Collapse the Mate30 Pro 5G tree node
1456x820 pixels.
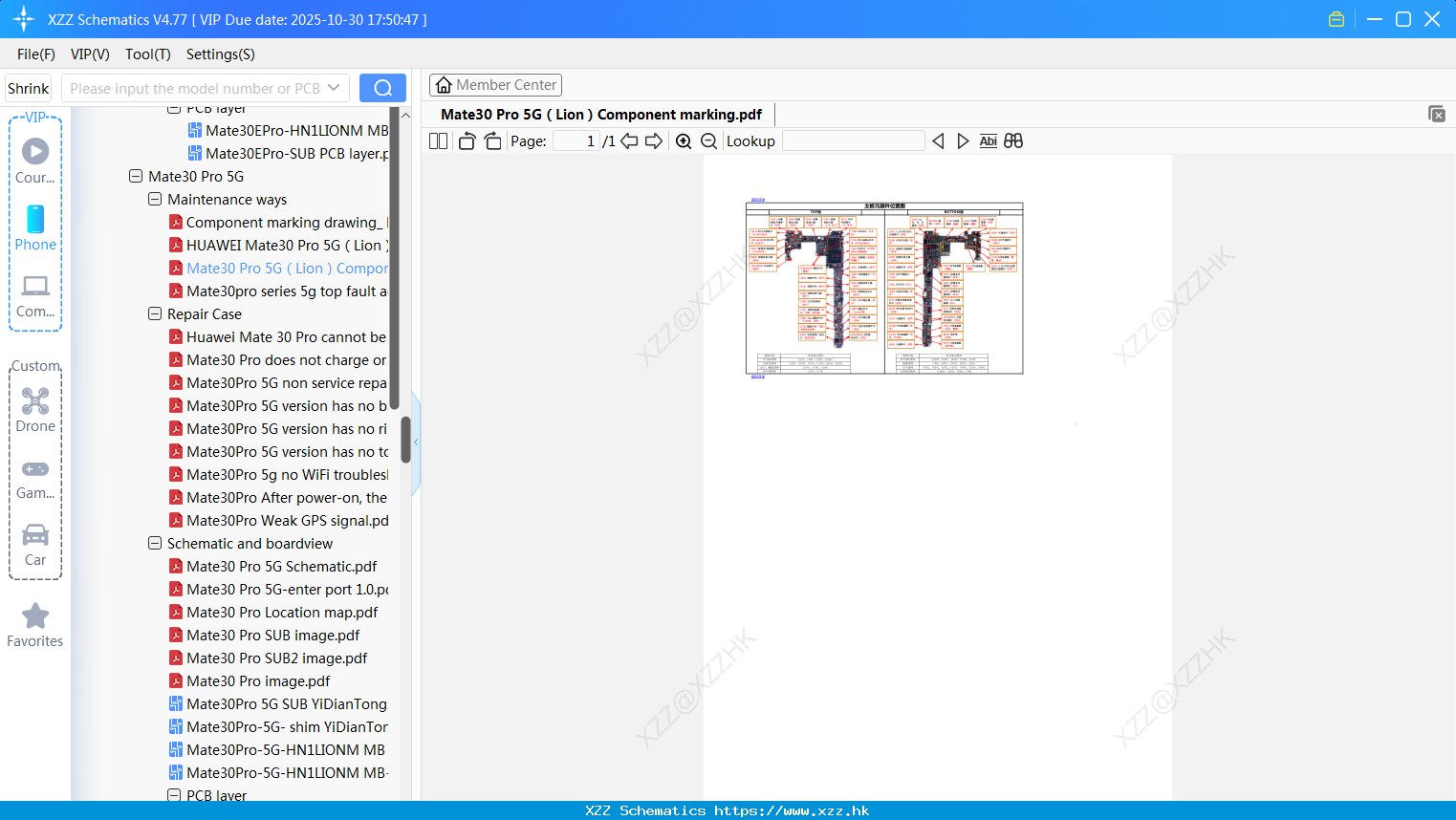tap(136, 177)
